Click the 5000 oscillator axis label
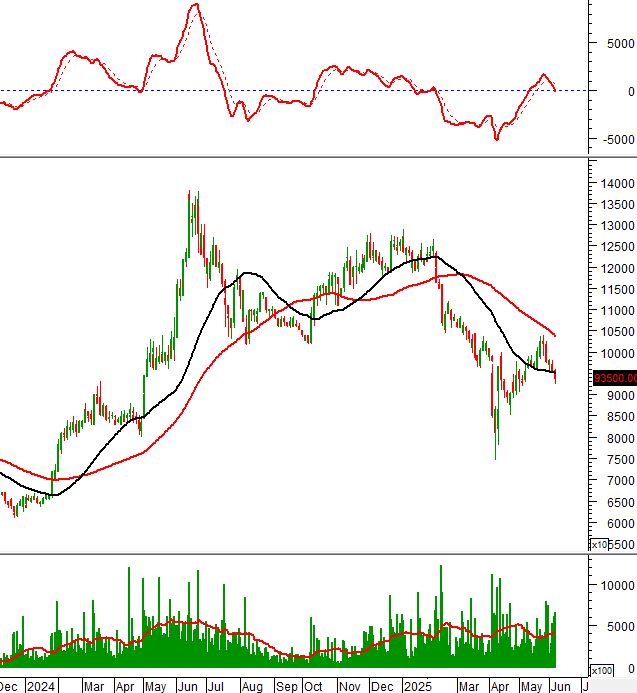Image resolution: width=637 pixels, height=693 pixels. [x=619, y=43]
